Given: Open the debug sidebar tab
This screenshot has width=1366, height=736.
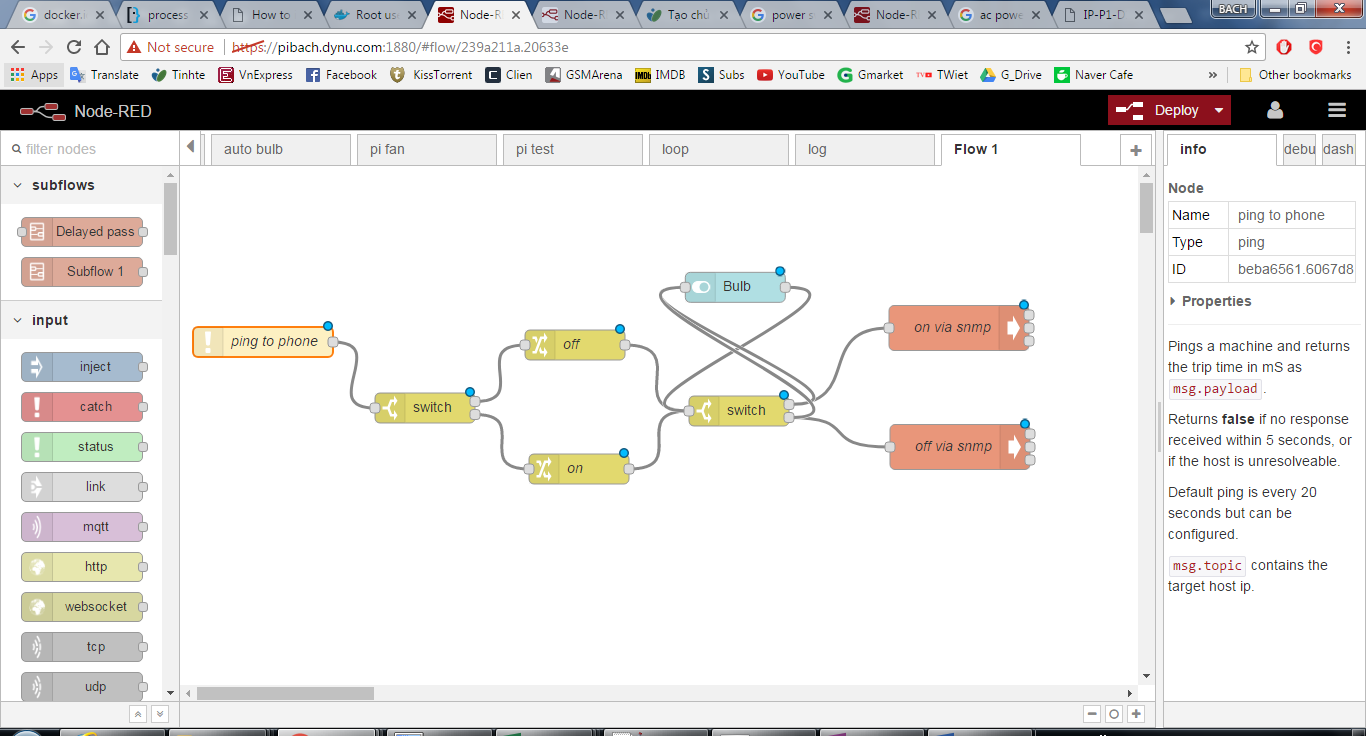Looking at the screenshot, I should click(x=1299, y=150).
